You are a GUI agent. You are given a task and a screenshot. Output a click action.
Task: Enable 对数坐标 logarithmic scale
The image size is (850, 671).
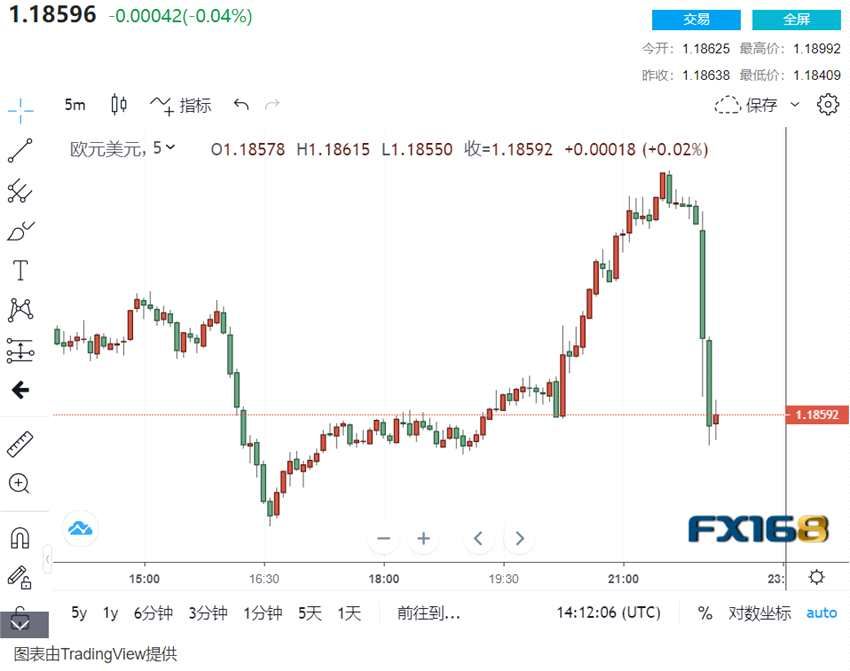pos(759,613)
